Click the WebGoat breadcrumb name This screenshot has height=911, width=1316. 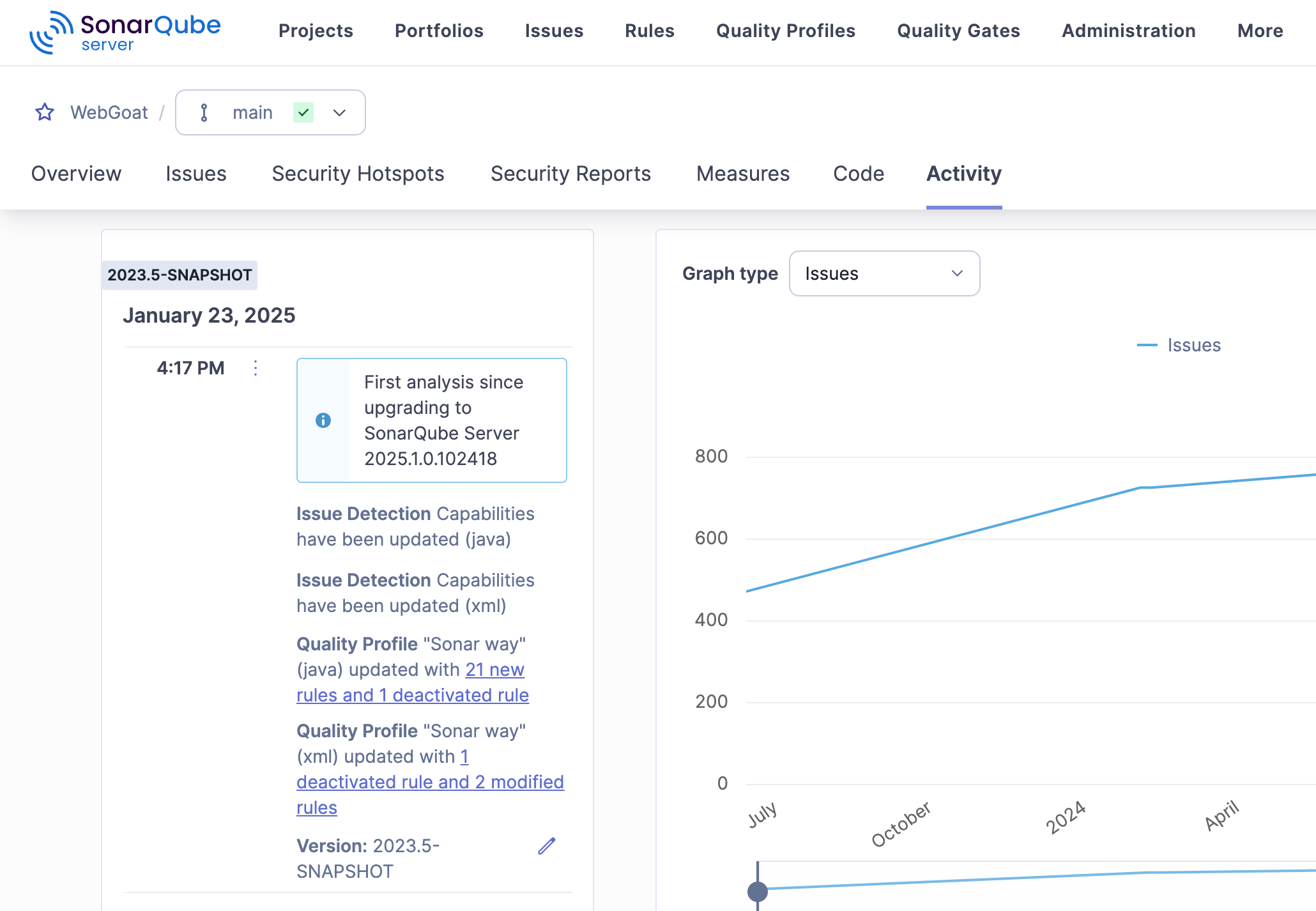[109, 112]
